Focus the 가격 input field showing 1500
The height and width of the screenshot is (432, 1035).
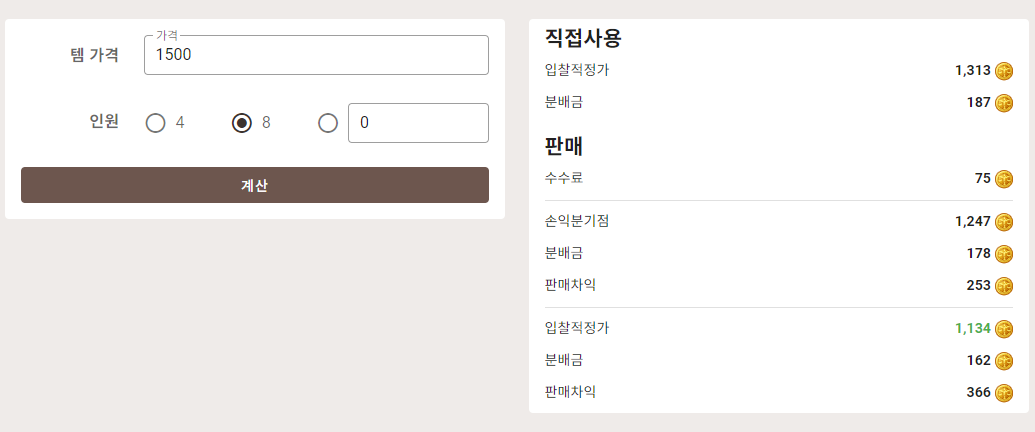point(316,55)
